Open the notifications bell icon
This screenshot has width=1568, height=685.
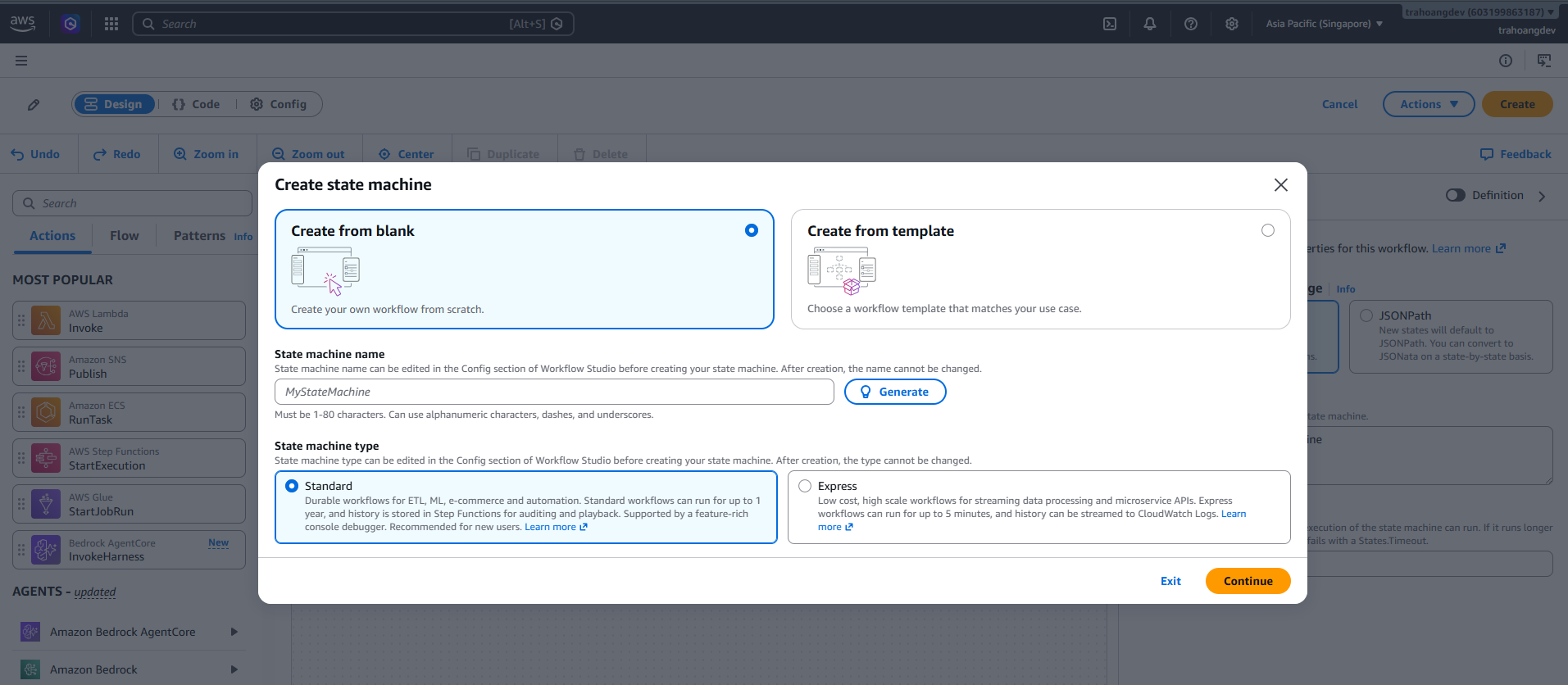pos(1150,24)
